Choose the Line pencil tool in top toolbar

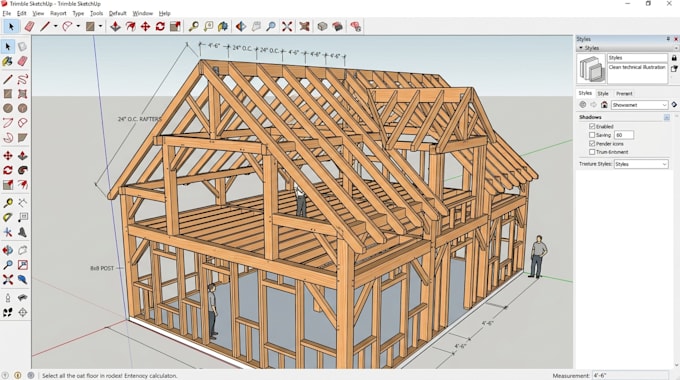point(45,26)
